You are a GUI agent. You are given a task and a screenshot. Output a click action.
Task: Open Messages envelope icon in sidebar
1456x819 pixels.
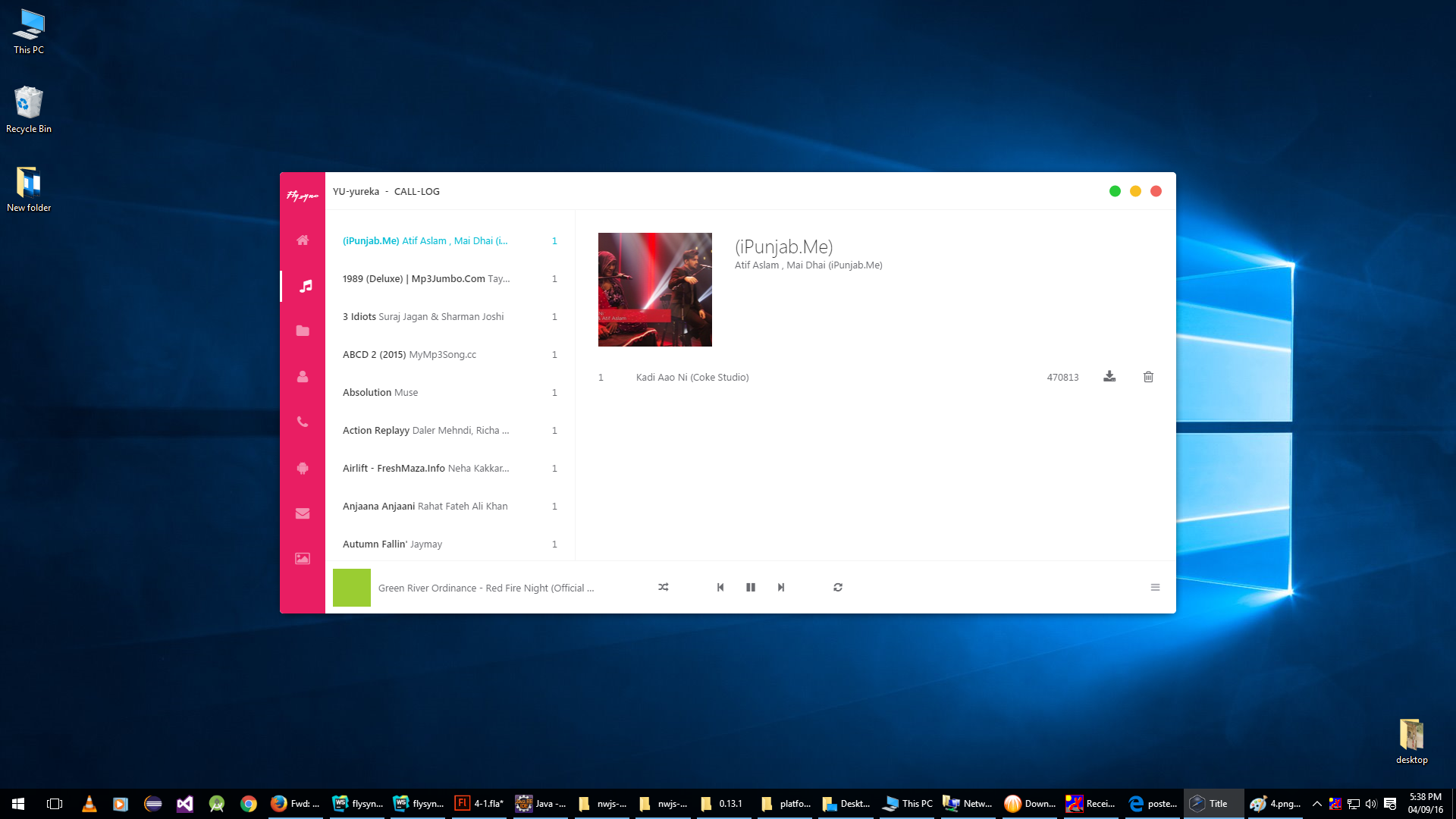point(303,513)
